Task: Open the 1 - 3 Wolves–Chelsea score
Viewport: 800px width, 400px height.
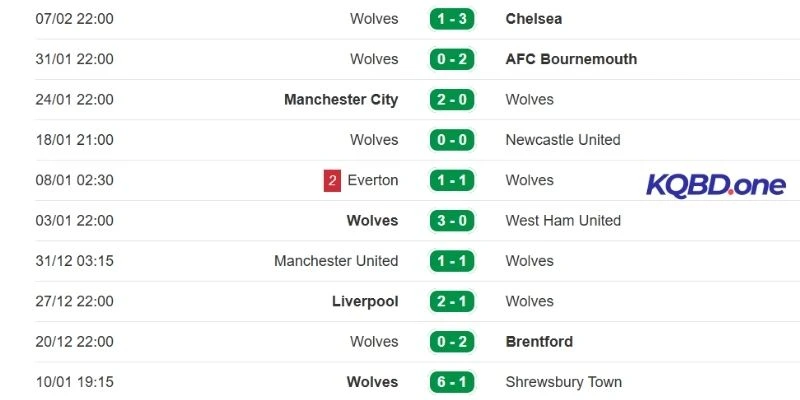Action: [452, 19]
